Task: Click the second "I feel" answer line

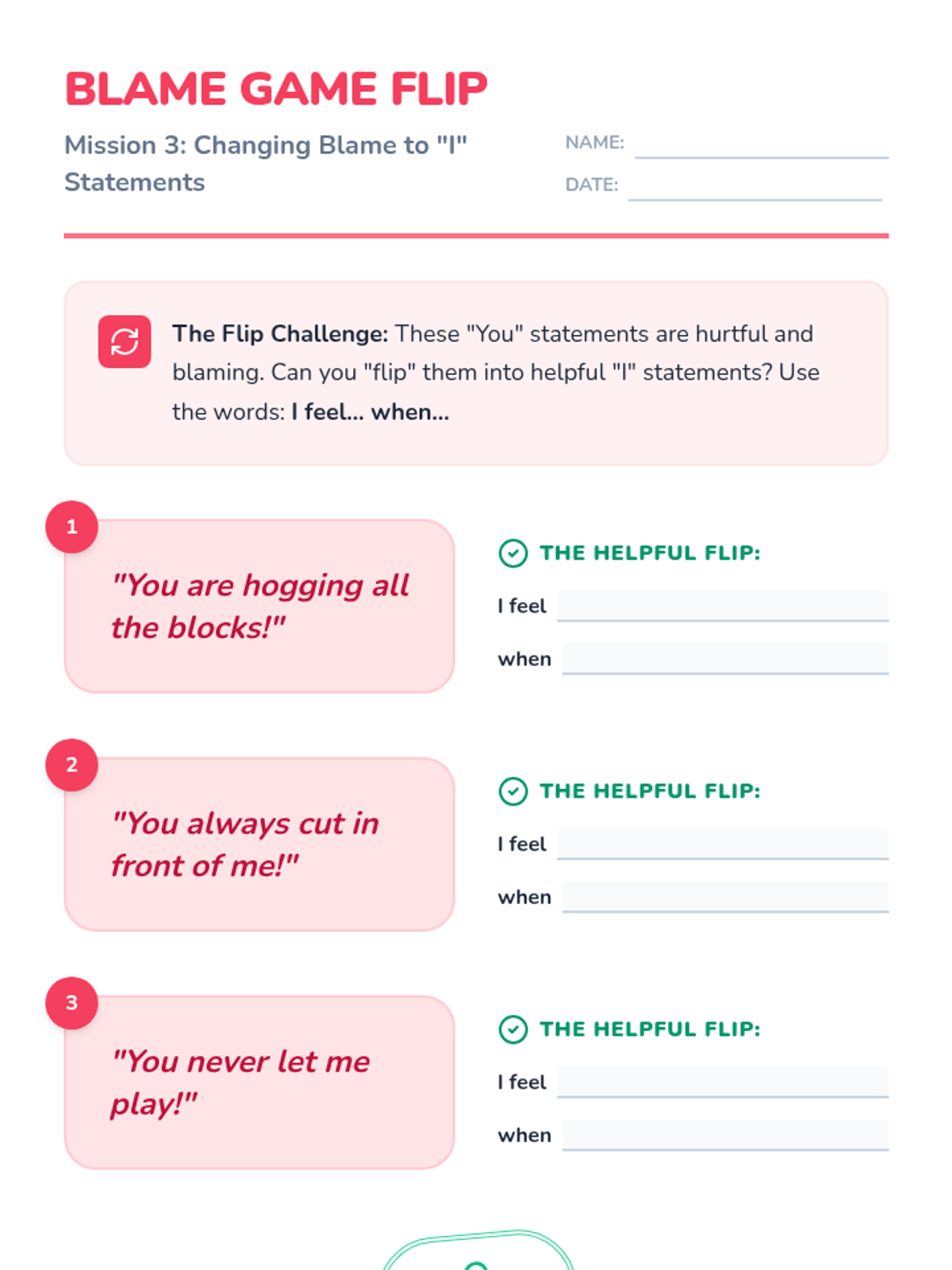Action: click(723, 845)
